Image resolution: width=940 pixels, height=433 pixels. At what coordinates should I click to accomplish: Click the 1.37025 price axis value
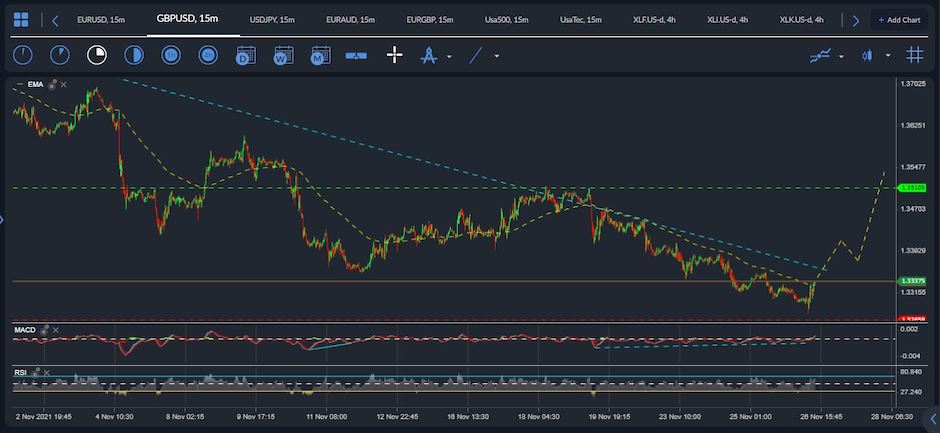click(x=914, y=84)
